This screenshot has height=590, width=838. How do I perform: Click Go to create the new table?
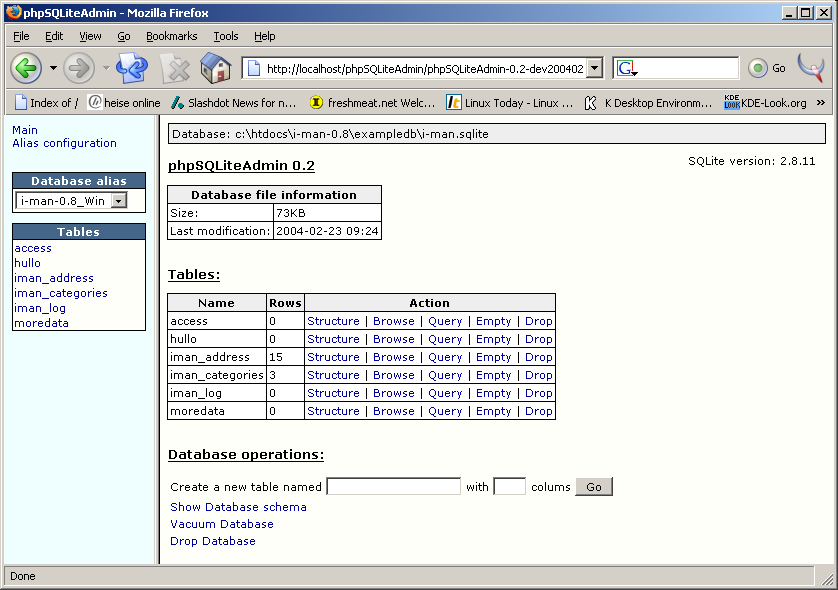(x=594, y=486)
